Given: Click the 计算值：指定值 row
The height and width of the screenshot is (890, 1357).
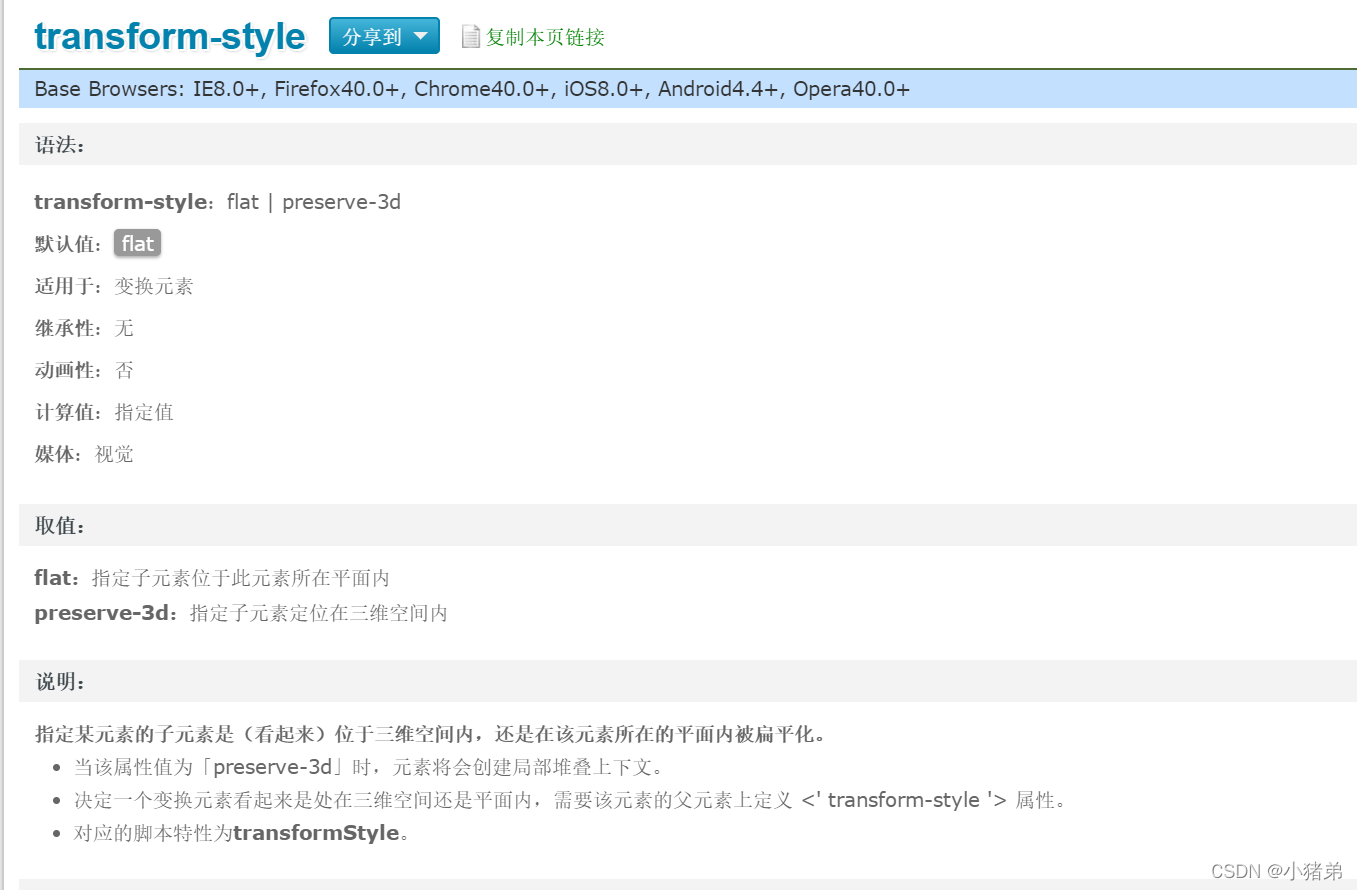Looking at the screenshot, I should point(104,412).
